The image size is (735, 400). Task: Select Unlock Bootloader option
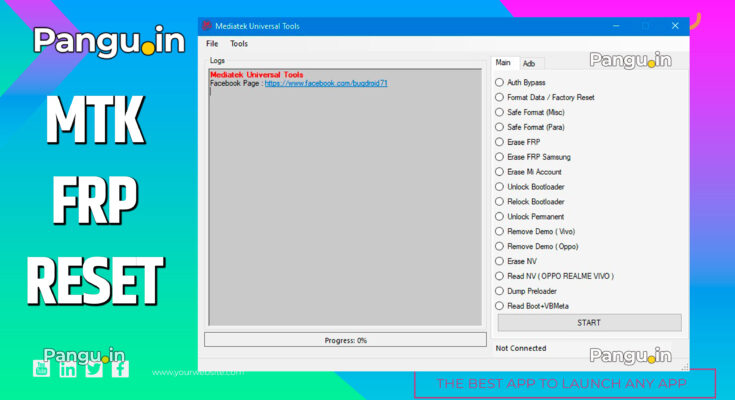pyautogui.click(x=530, y=187)
